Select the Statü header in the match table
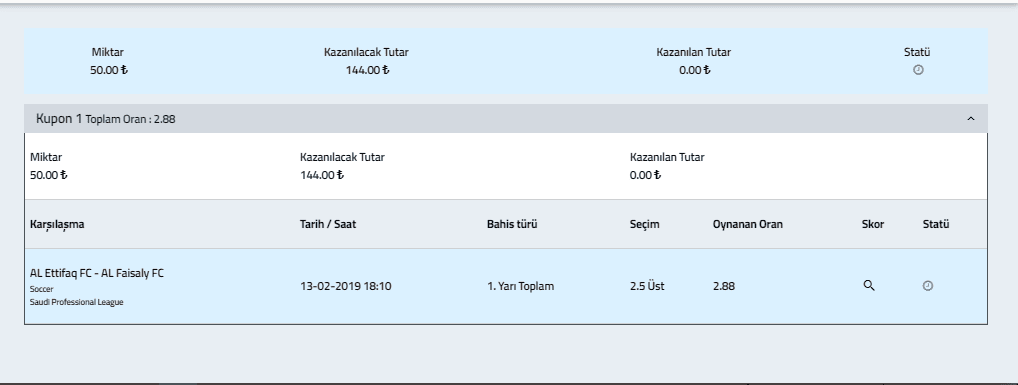The width and height of the screenshot is (1018, 385). point(936,224)
